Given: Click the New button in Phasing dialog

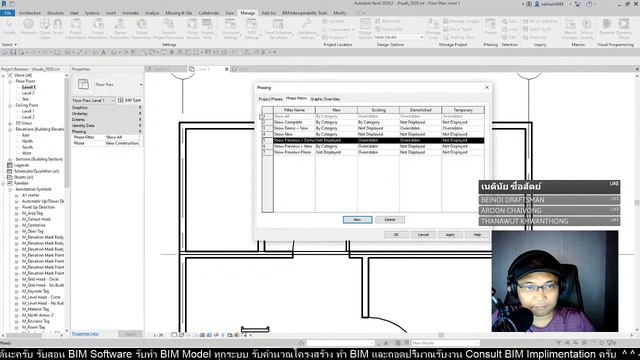Looking at the screenshot, I should coord(357,220).
